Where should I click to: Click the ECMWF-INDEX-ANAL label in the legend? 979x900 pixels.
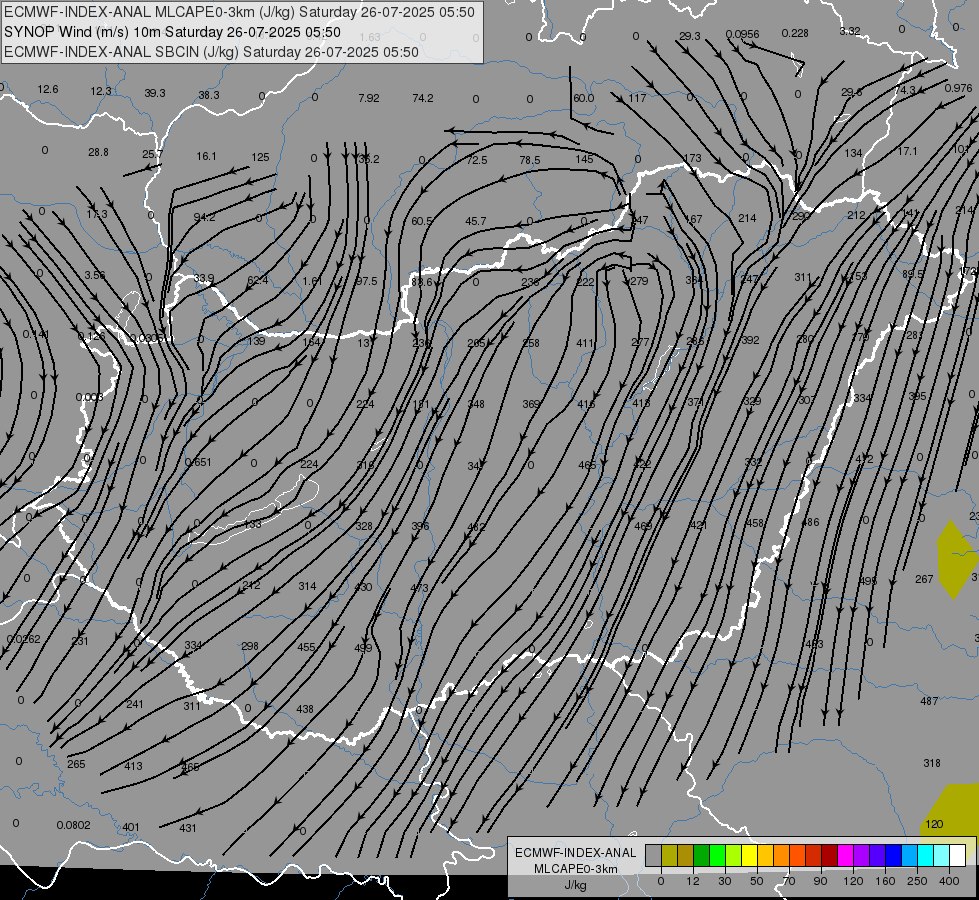[576, 853]
